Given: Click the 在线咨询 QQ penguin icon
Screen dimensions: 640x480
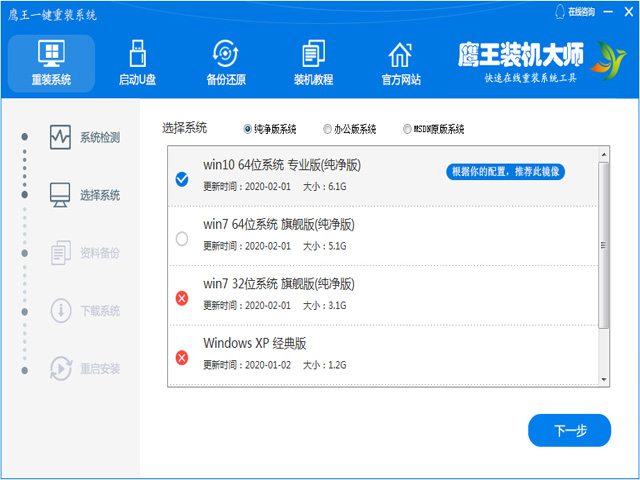Looking at the screenshot, I should 559,12.
